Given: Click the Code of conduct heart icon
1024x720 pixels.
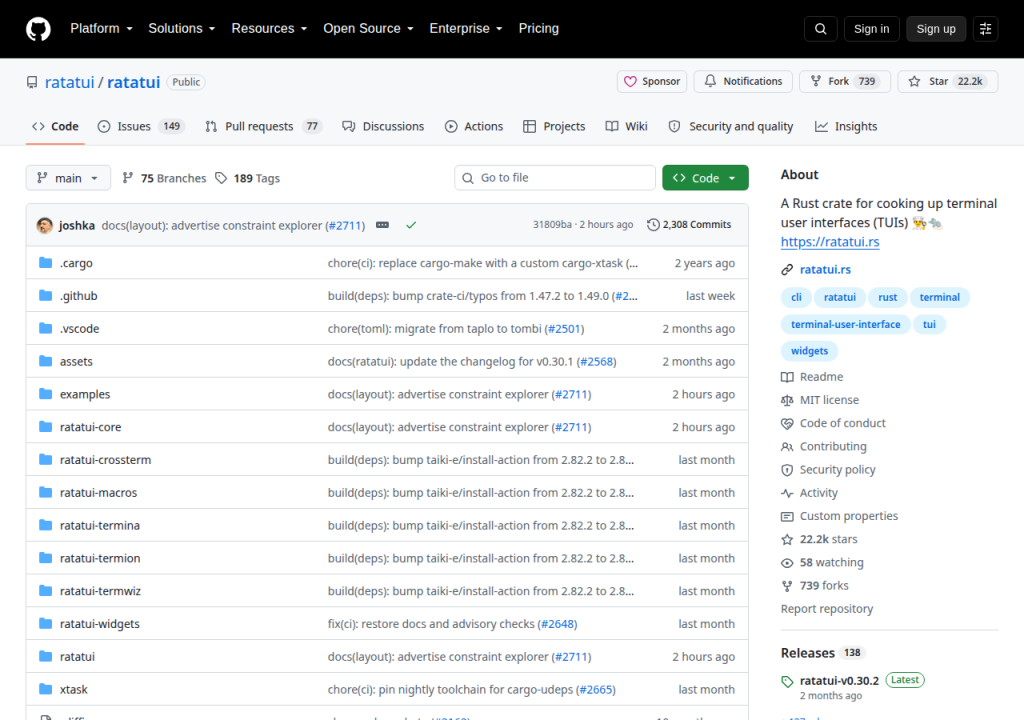Looking at the screenshot, I should click(x=787, y=423).
